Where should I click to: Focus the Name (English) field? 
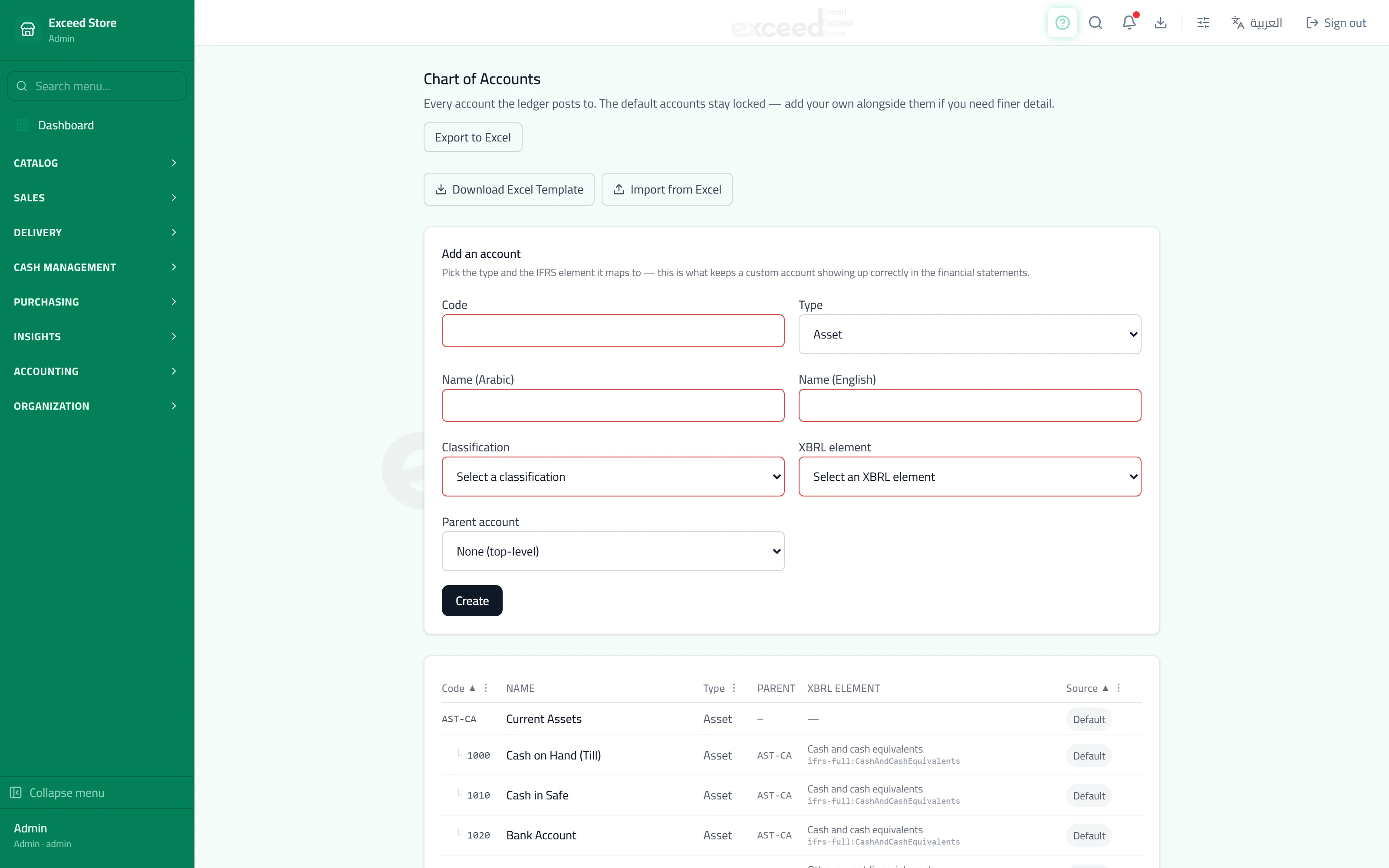pyautogui.click(x=969, y=405)
